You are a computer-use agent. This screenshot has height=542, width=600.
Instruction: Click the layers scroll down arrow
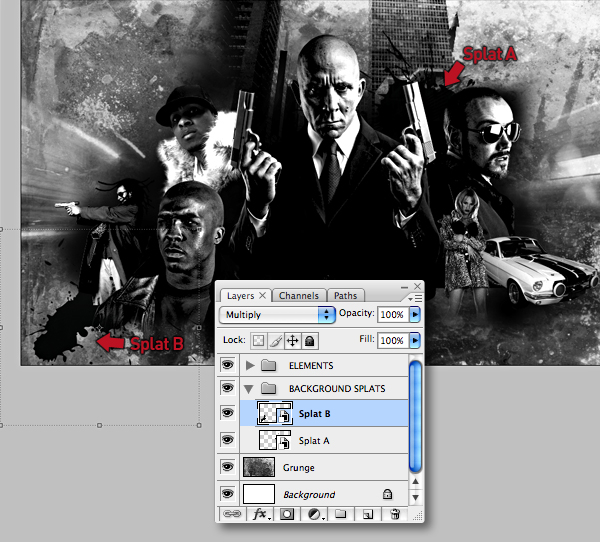[416, 498]
